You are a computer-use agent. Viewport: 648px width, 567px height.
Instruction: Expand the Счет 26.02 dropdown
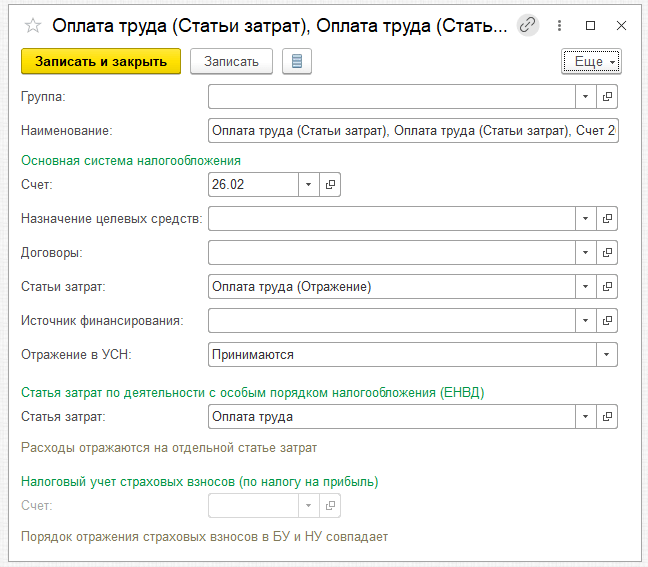point(308,184)
